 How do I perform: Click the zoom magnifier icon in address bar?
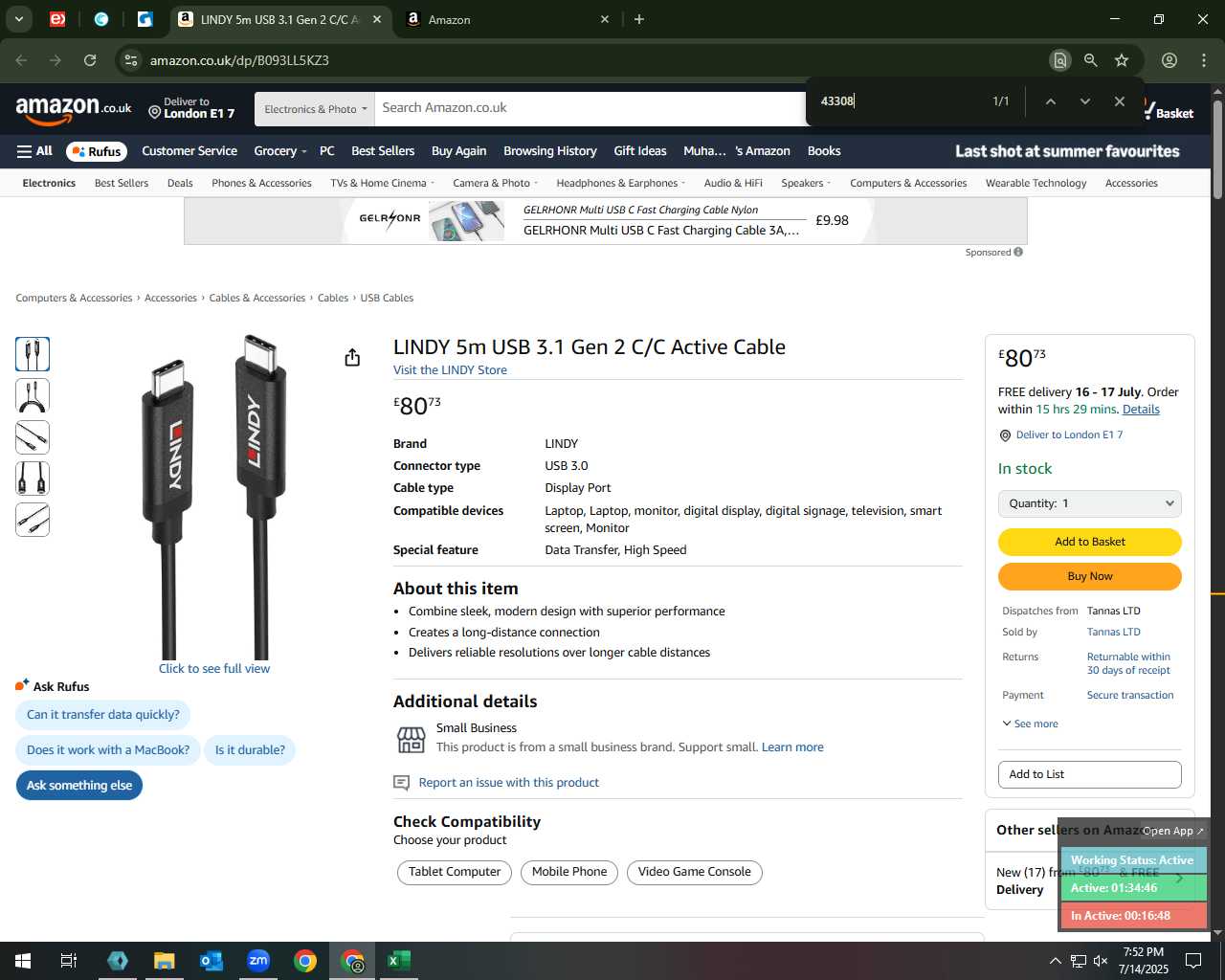pos(1090,60)
